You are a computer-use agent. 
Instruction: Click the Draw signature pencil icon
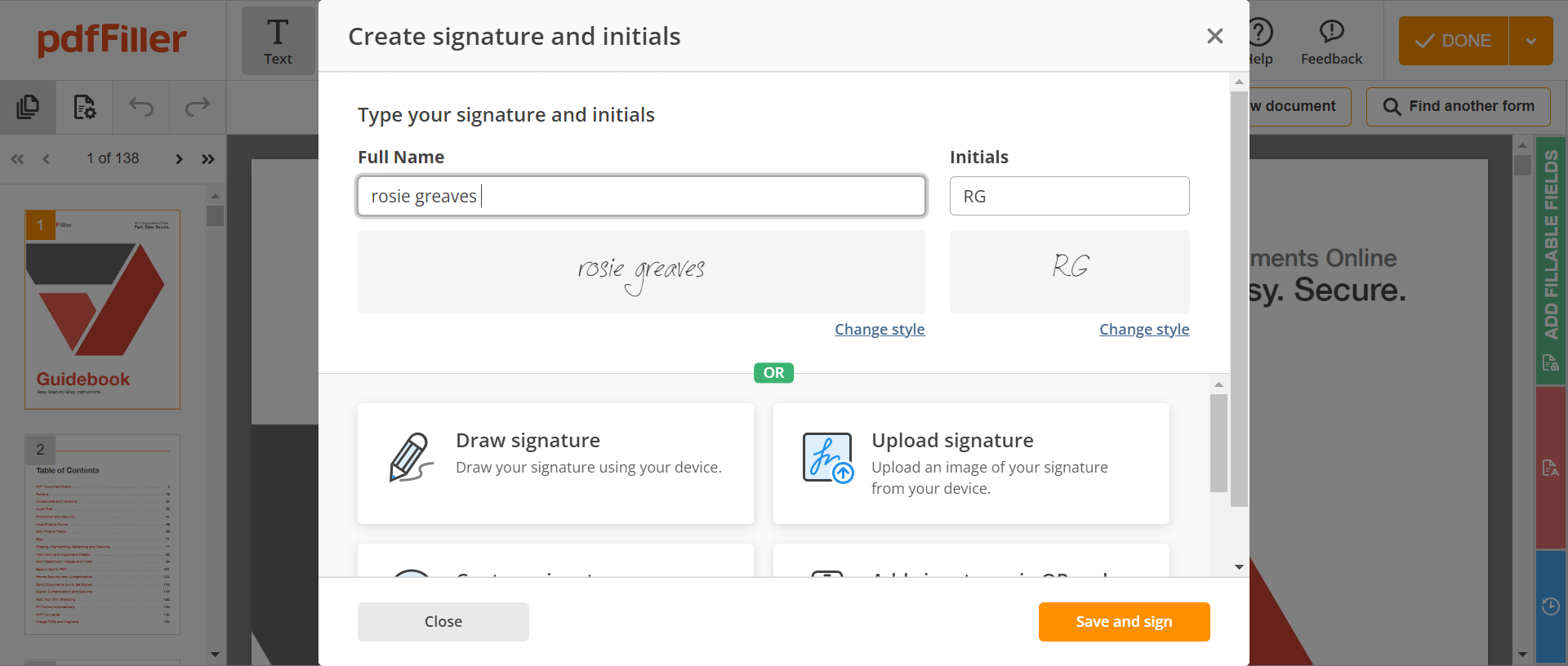point(411,458)
